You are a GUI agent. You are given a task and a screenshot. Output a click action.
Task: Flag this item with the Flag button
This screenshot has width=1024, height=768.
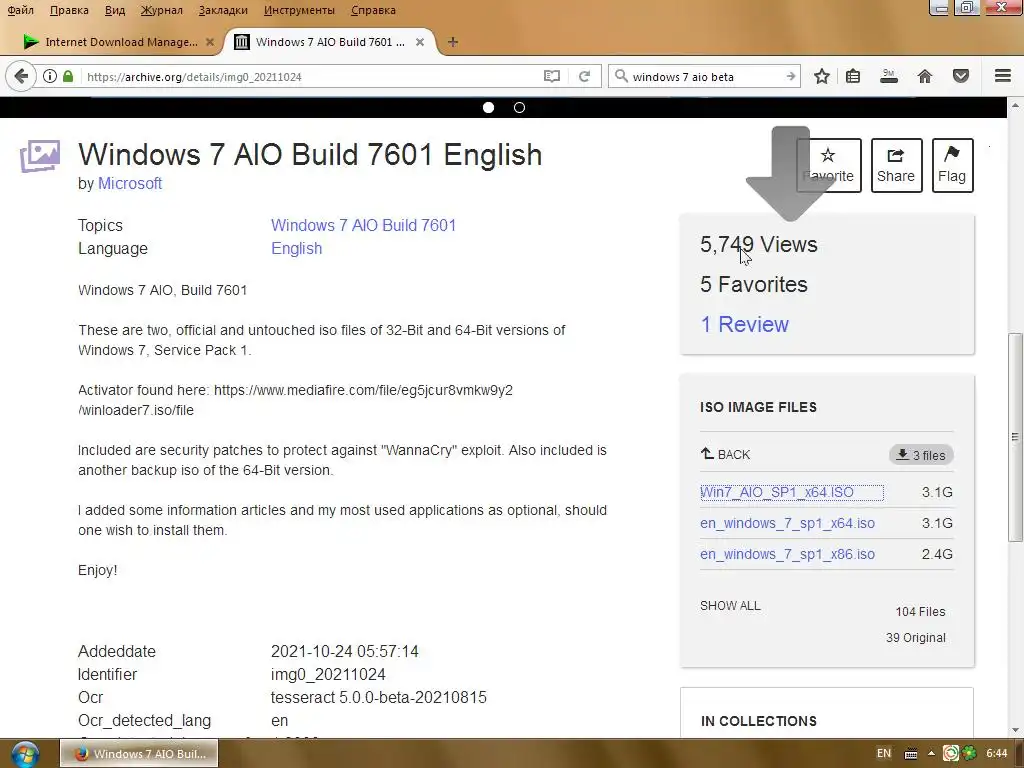coord(952,165)
